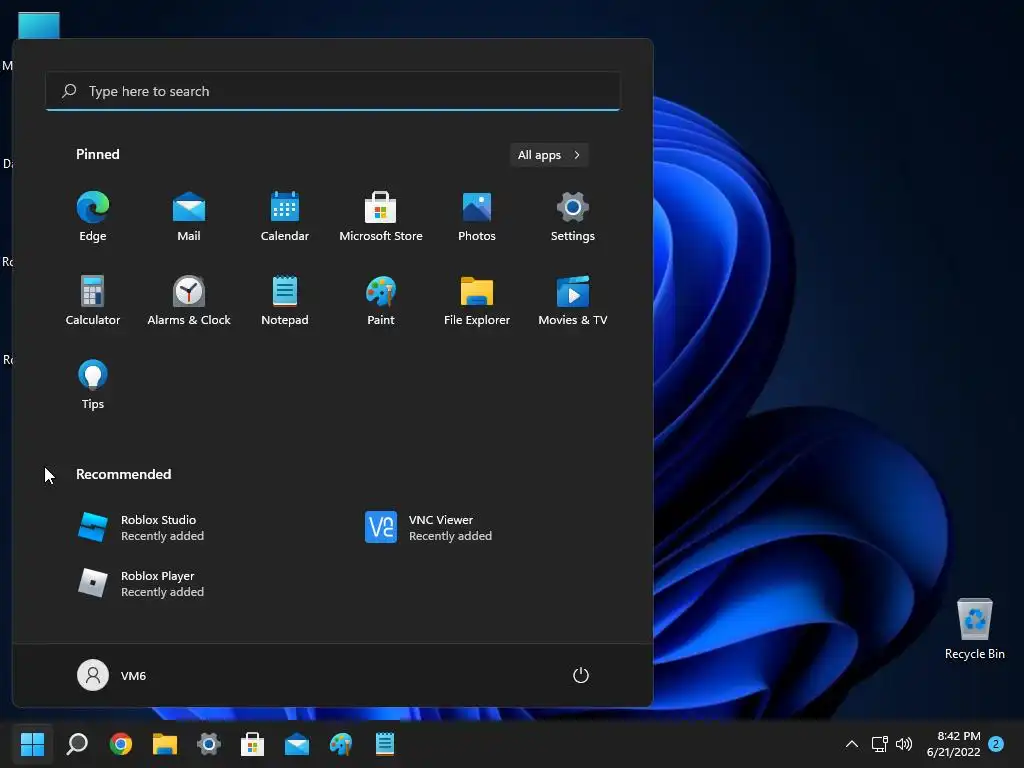The height and width of the screenshot is (768, 1024).
Task: Expand All apps list
Action: click(x=549, y=155)
